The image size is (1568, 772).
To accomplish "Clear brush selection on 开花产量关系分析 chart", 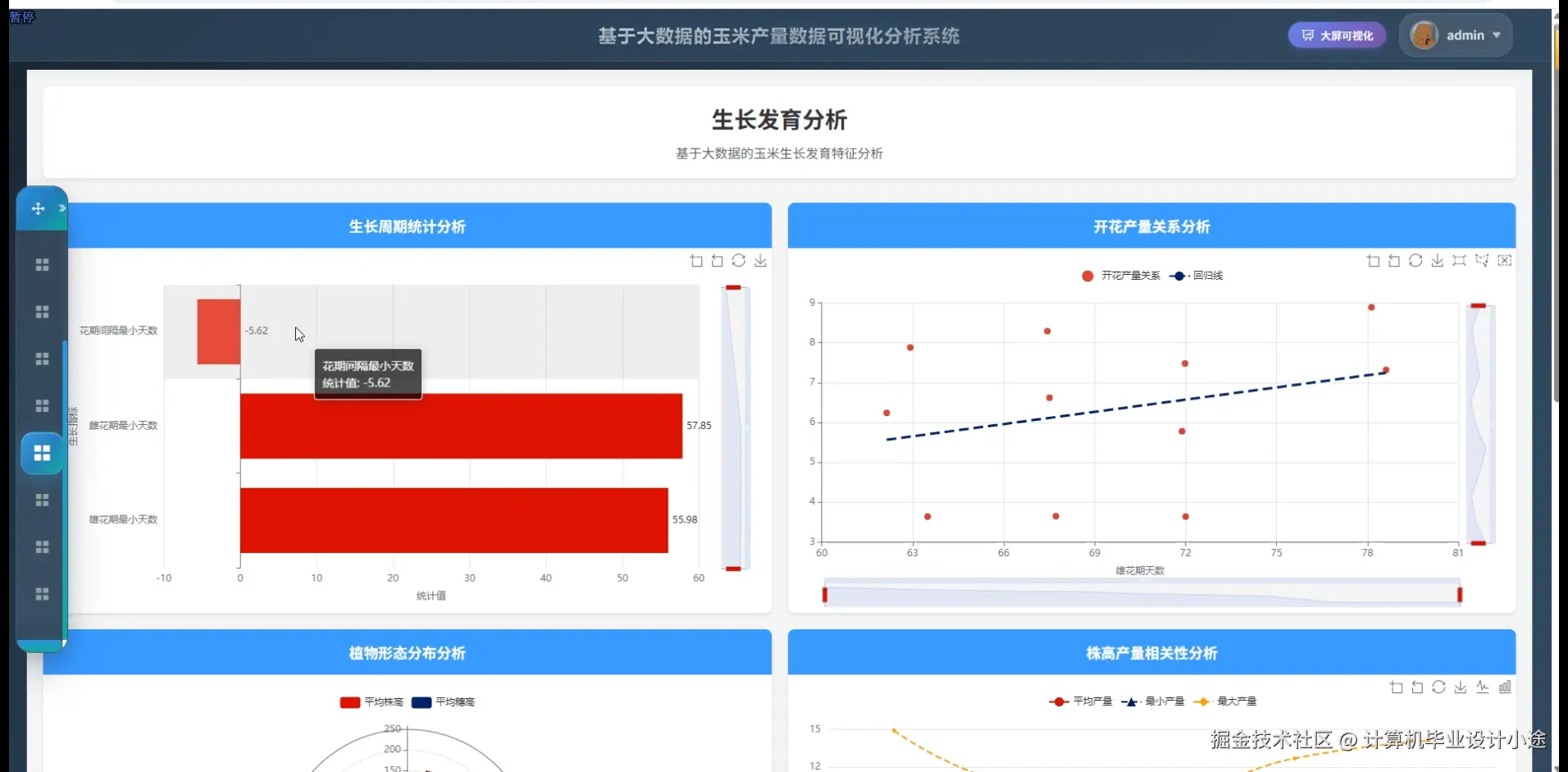I will (x=1506, y=260).
